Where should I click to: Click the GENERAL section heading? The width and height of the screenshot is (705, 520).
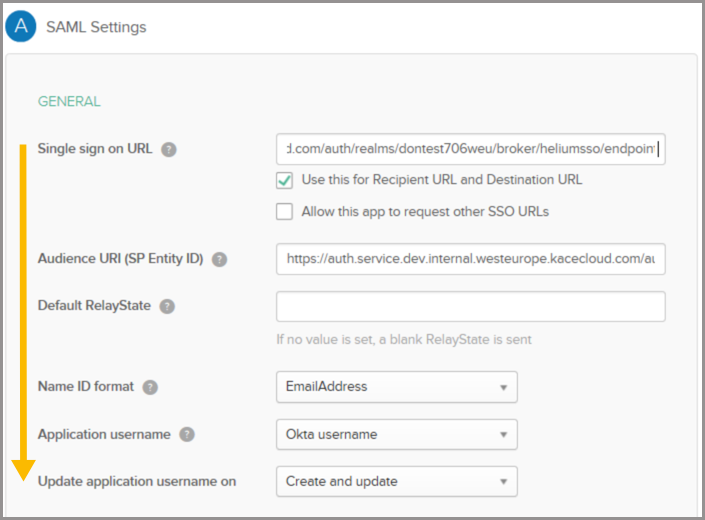click(69, 101)
